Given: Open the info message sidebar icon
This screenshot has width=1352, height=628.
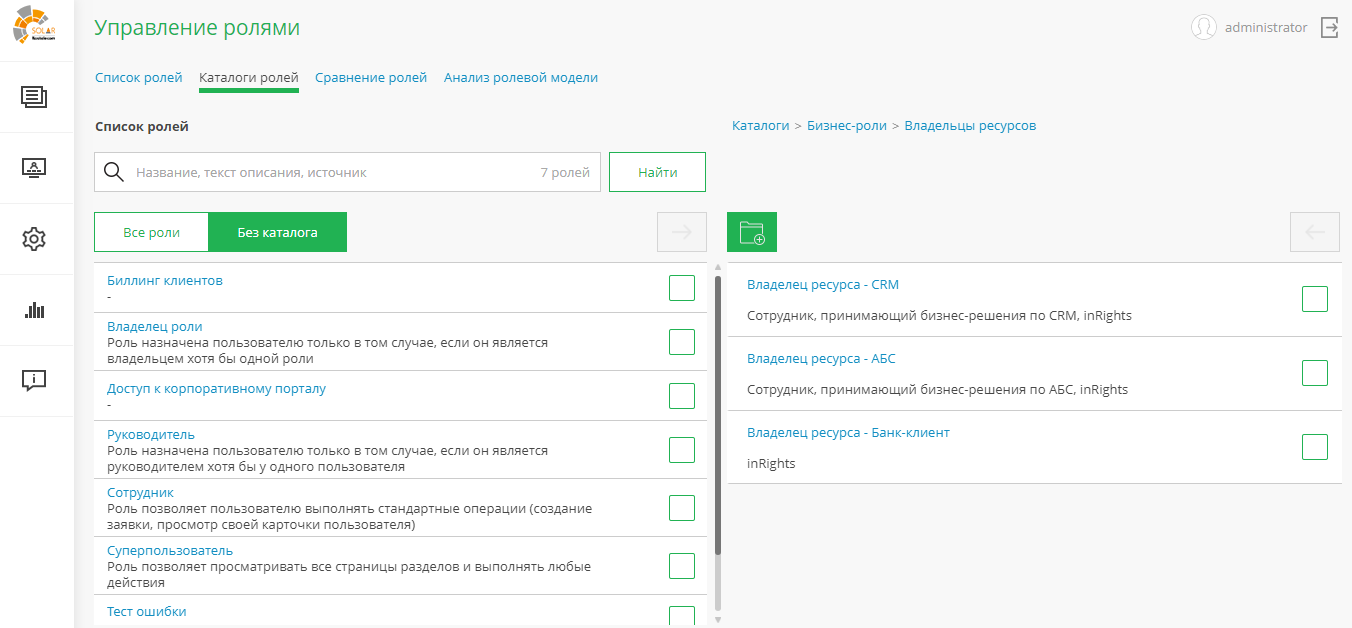Looking at the screenshot, I should point(34,380).
